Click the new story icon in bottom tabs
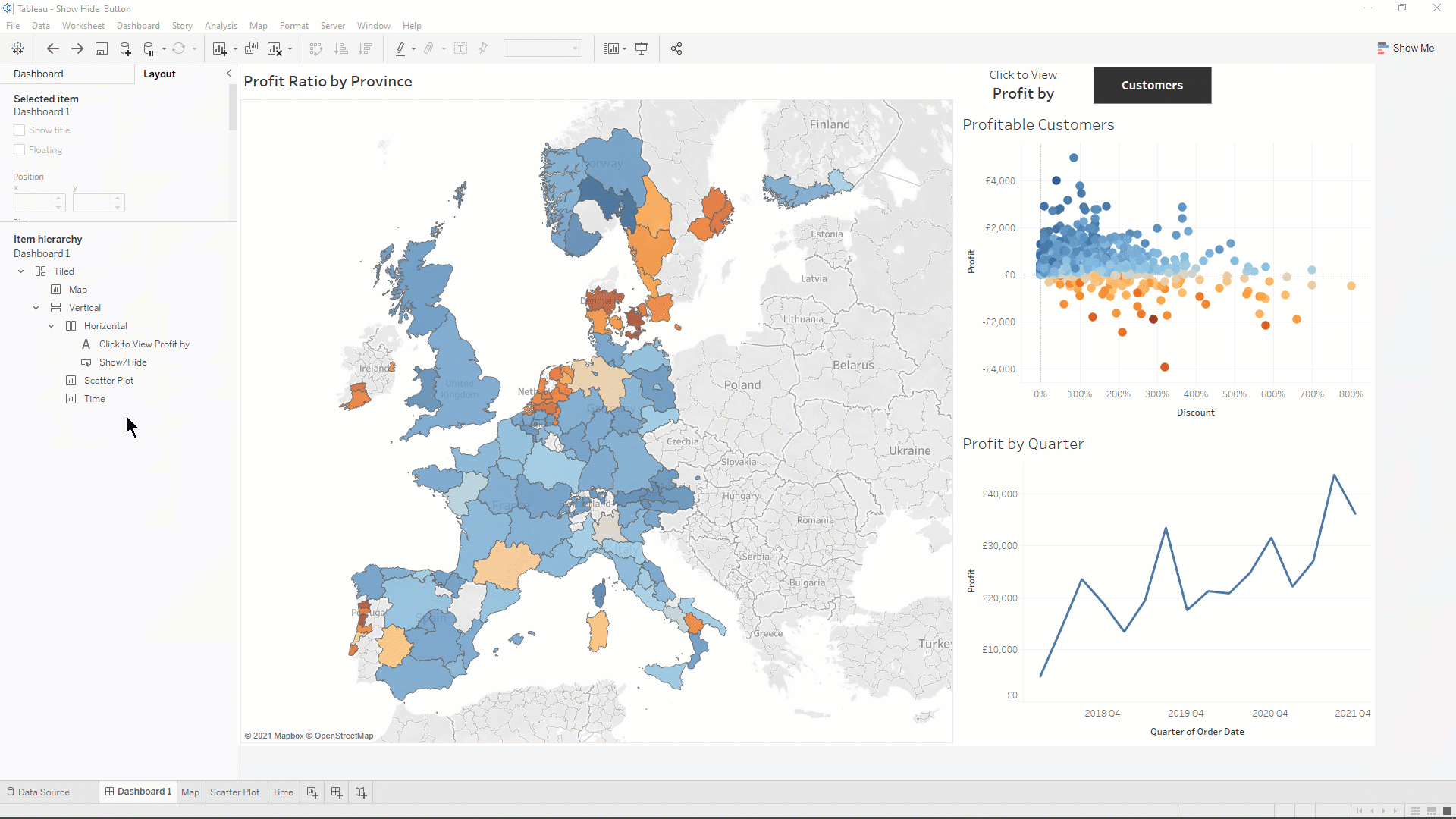 (x=361, y=792)
